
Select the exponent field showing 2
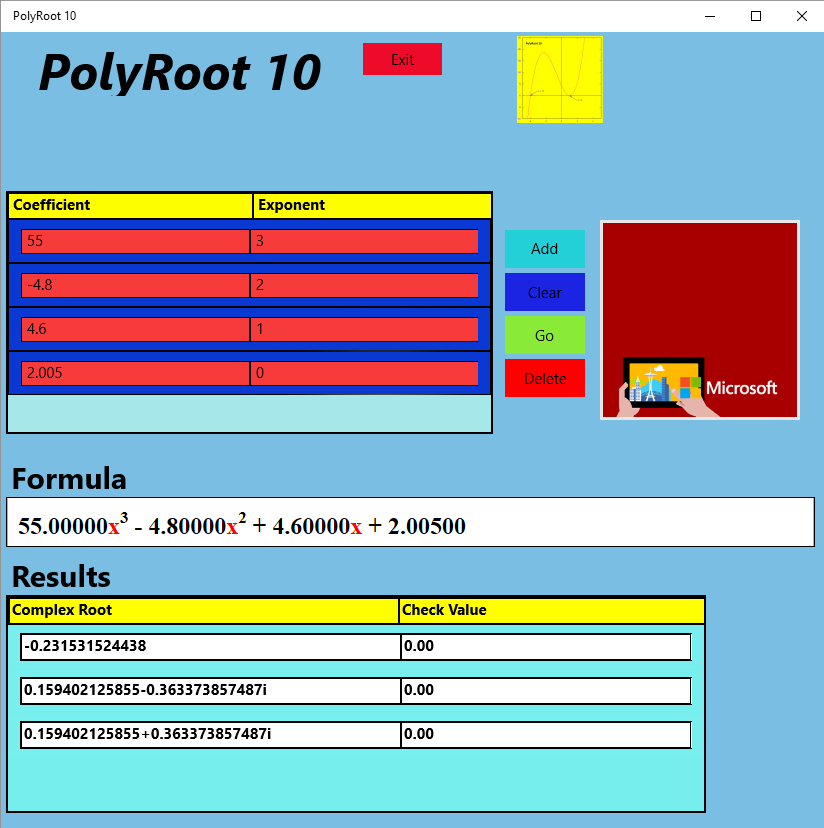(364, 285)
